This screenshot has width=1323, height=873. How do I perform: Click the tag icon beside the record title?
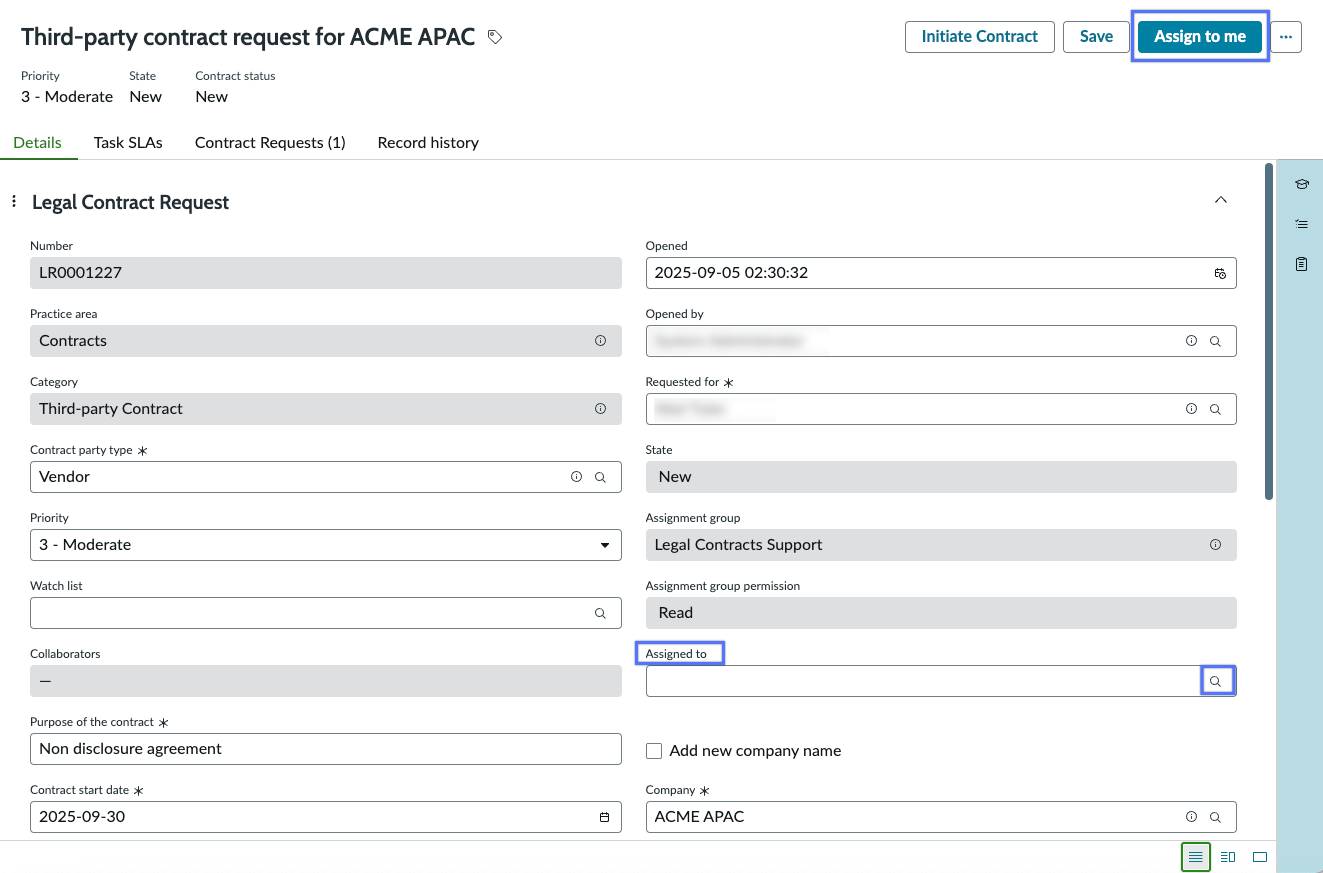pyautogui.click(x=494, y=37)
